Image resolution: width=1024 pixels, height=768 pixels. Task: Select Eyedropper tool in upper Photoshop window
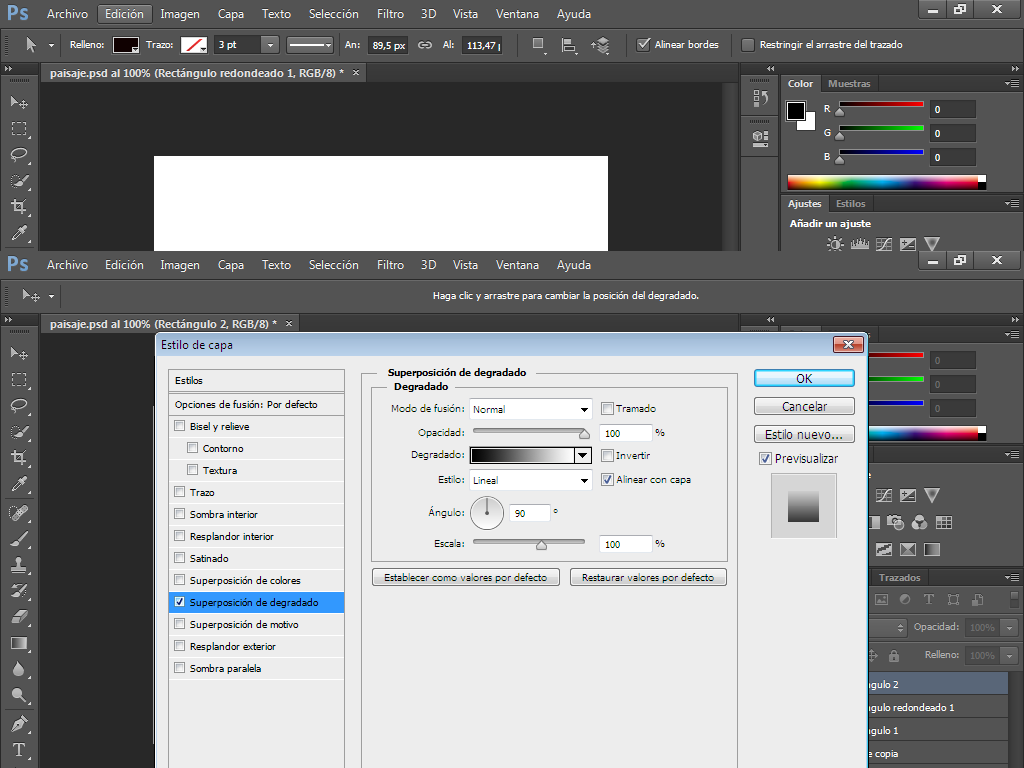19,233
